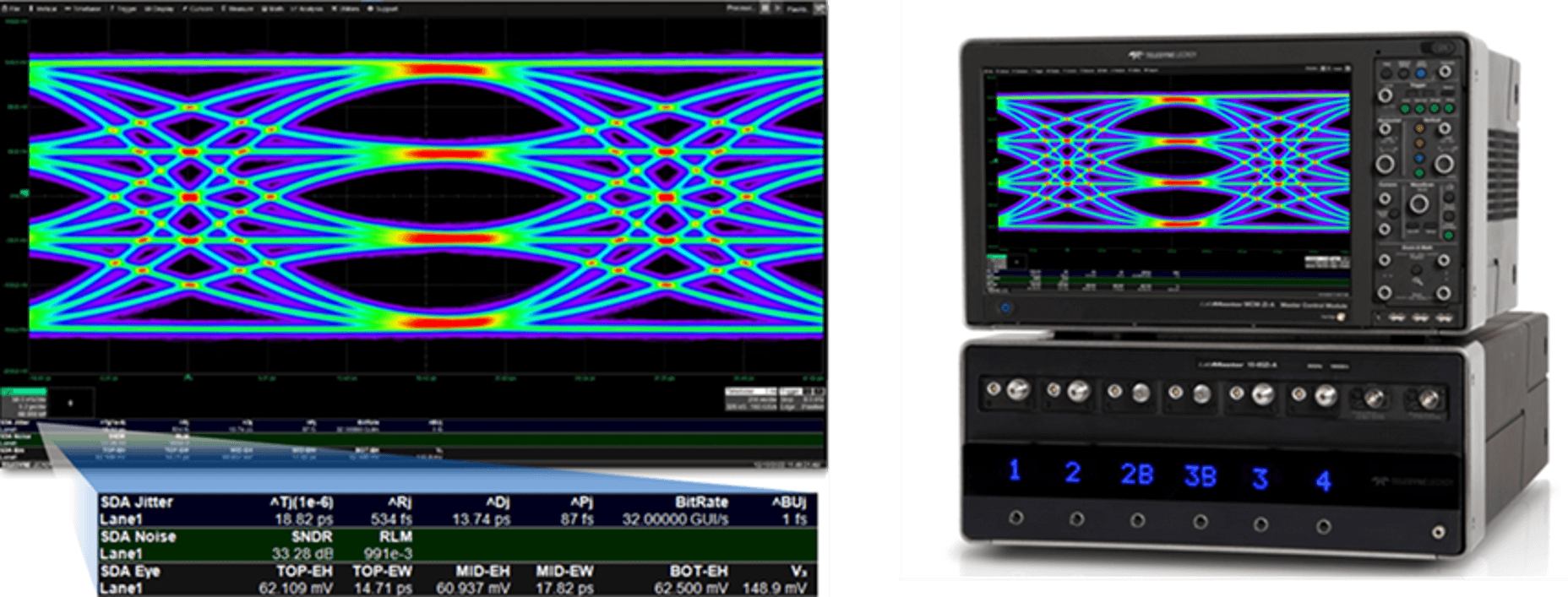Screen dimensions: 1568x597
Task: Click the Dj value 13.74 ps
Action: point(481,518)
